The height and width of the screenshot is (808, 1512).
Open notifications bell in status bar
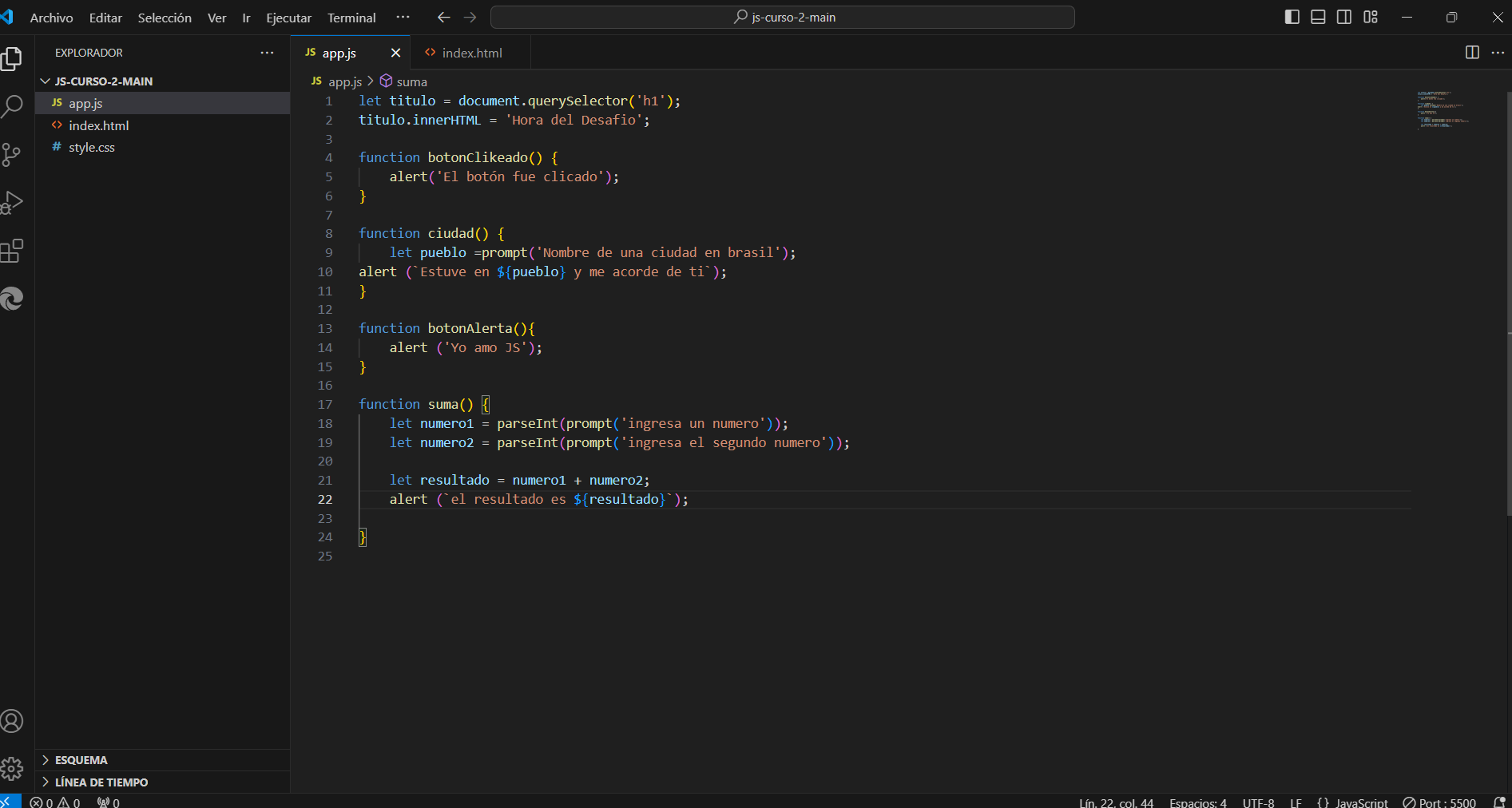(1499, 802)
